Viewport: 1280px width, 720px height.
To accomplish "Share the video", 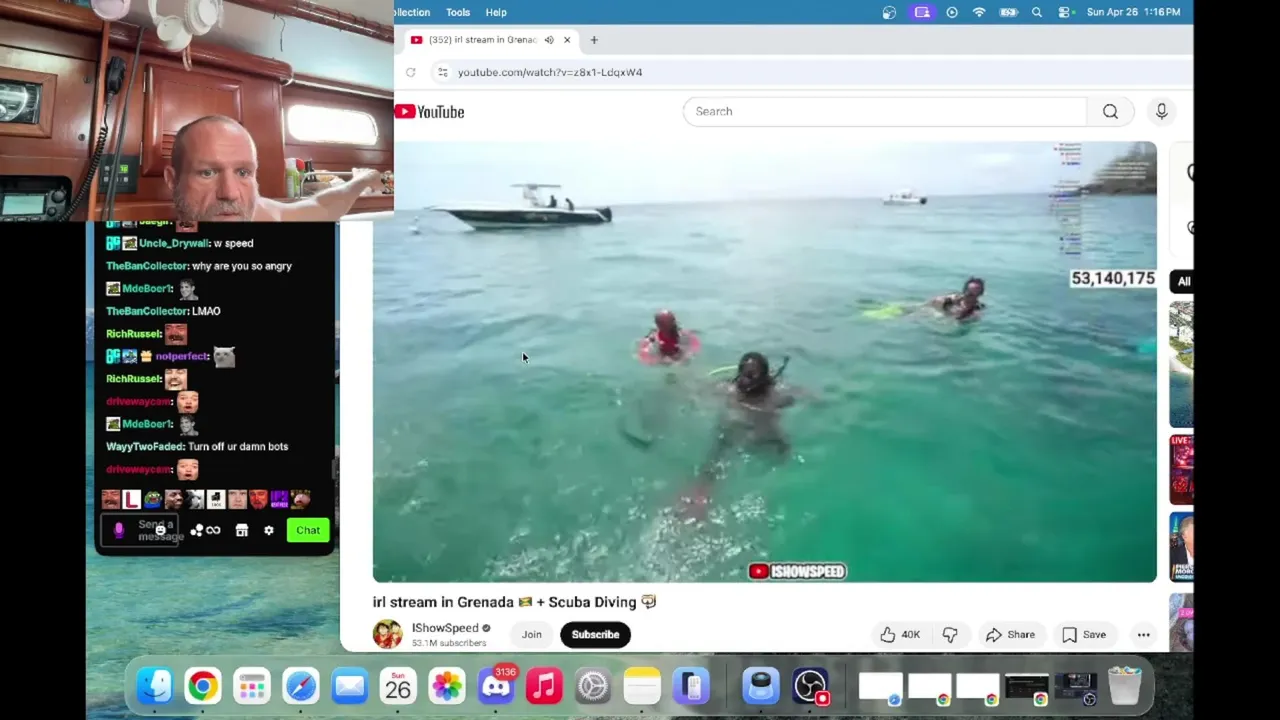I will point(1010,634).
